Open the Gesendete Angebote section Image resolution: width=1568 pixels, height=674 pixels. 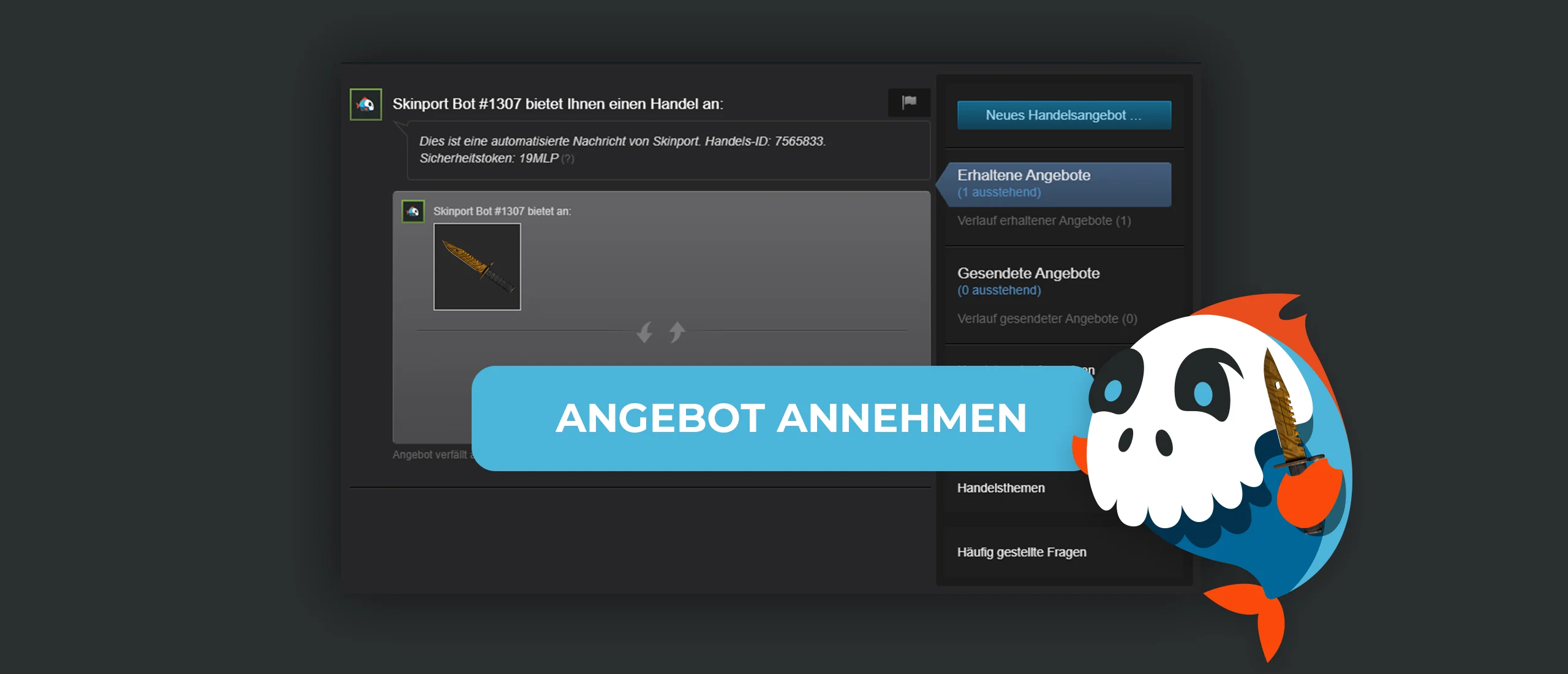click(x=1028, y=273)
